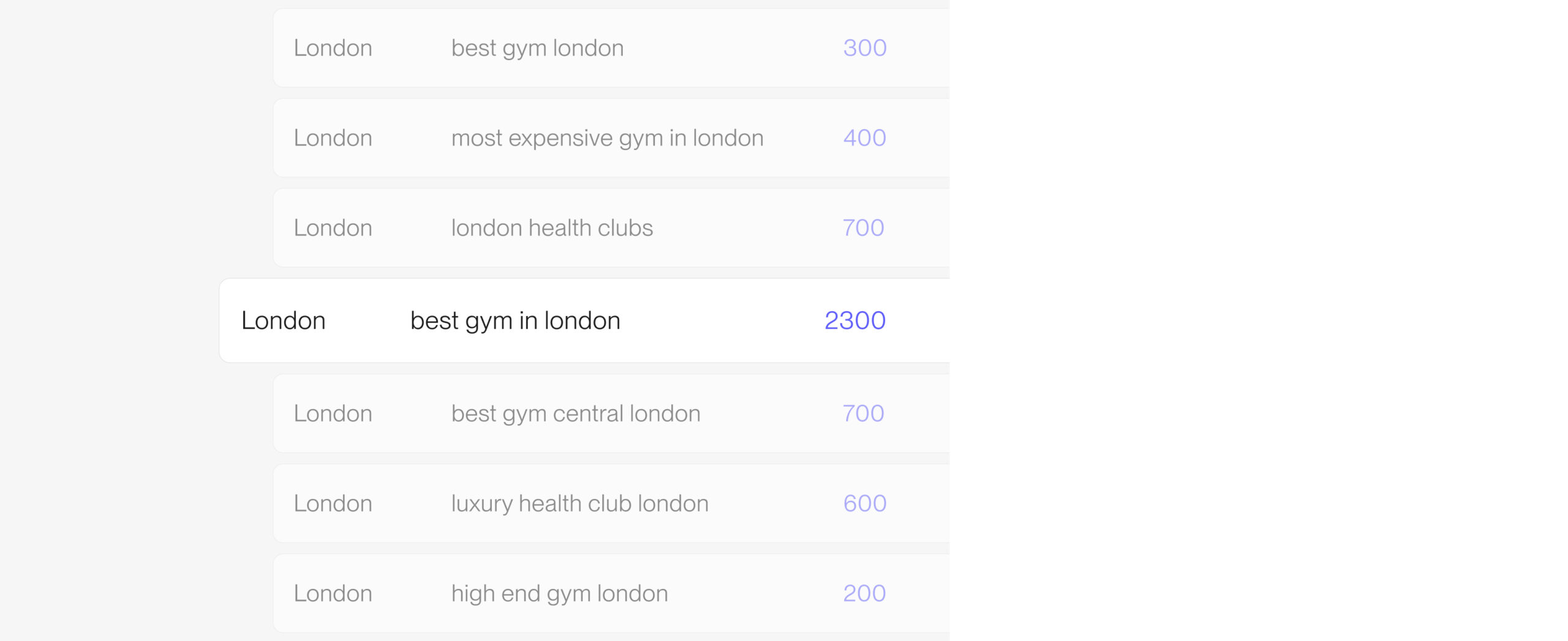1568x641 pixels.
Task: Select 'most expensive gym in london' keyword
Action: [x=607, y=138]
